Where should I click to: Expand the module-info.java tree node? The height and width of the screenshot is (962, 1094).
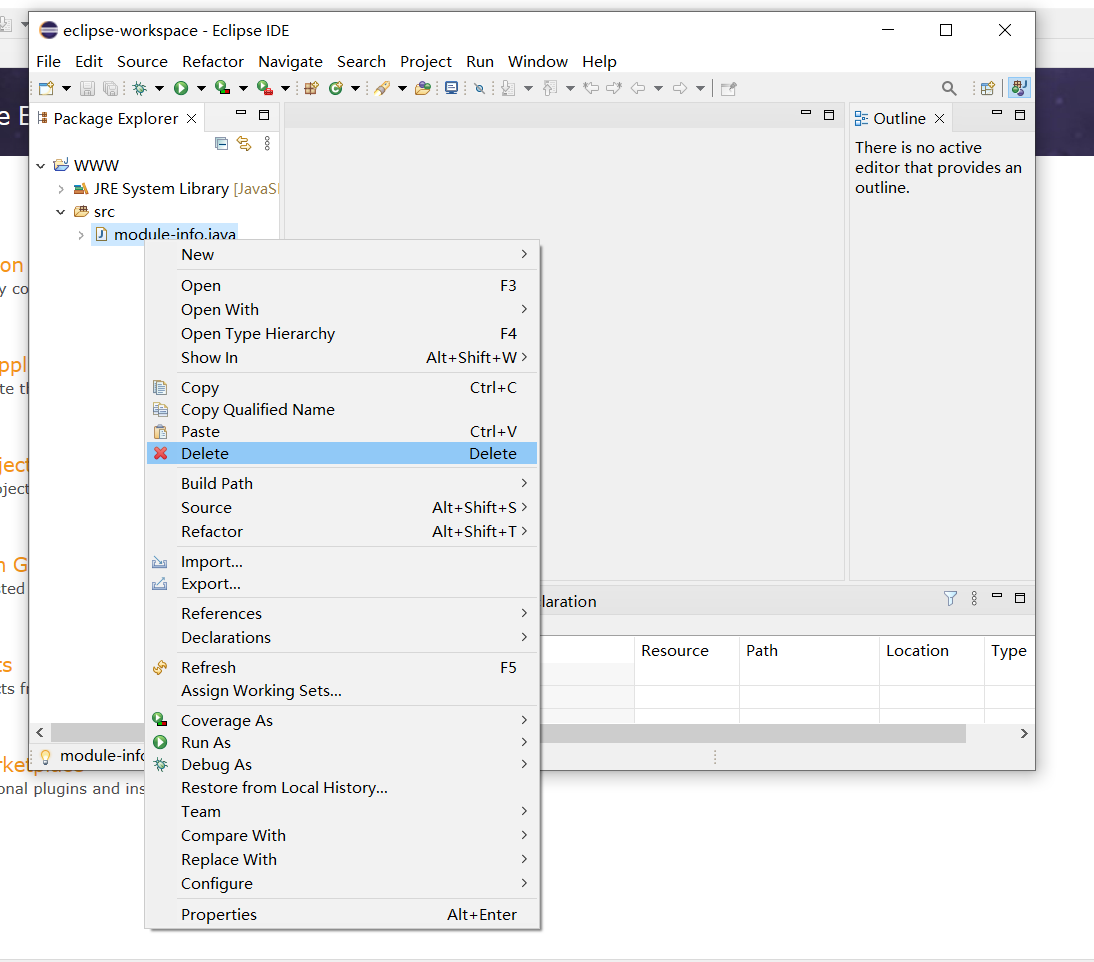[x=81, y=235]
